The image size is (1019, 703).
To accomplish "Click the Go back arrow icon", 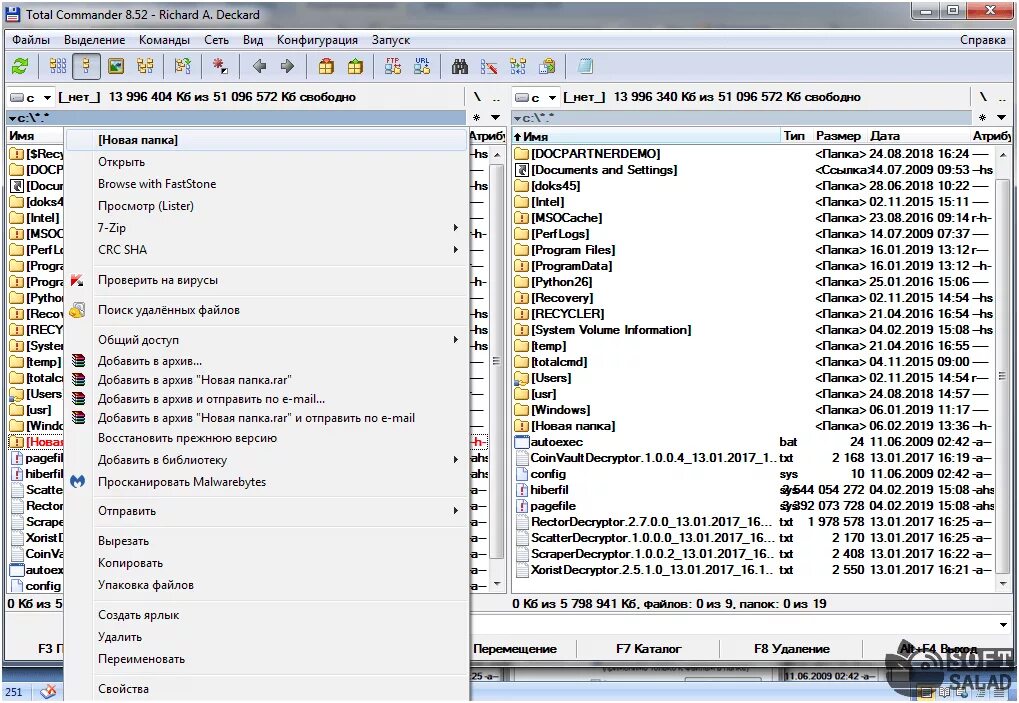I will 259,66.
